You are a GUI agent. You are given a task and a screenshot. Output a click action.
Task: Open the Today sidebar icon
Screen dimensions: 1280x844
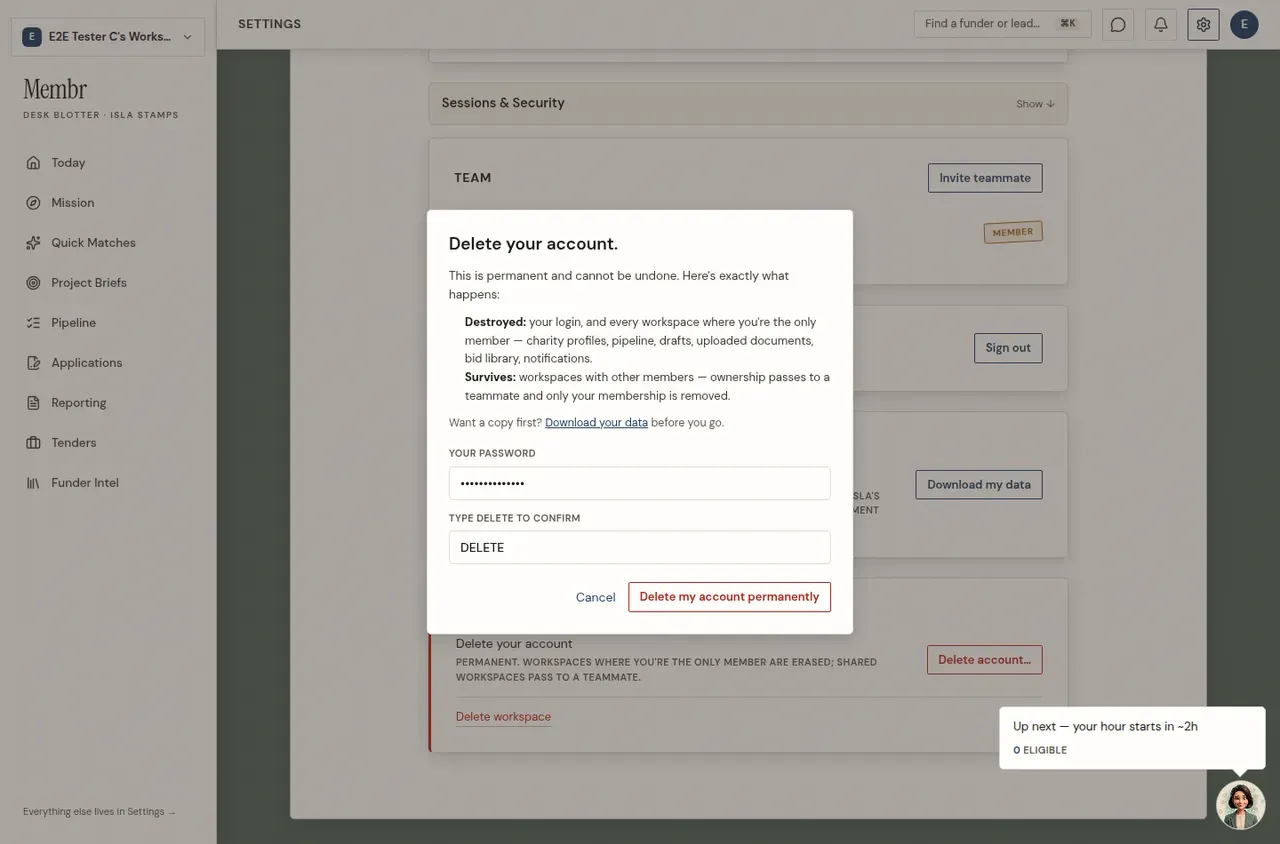33,163
